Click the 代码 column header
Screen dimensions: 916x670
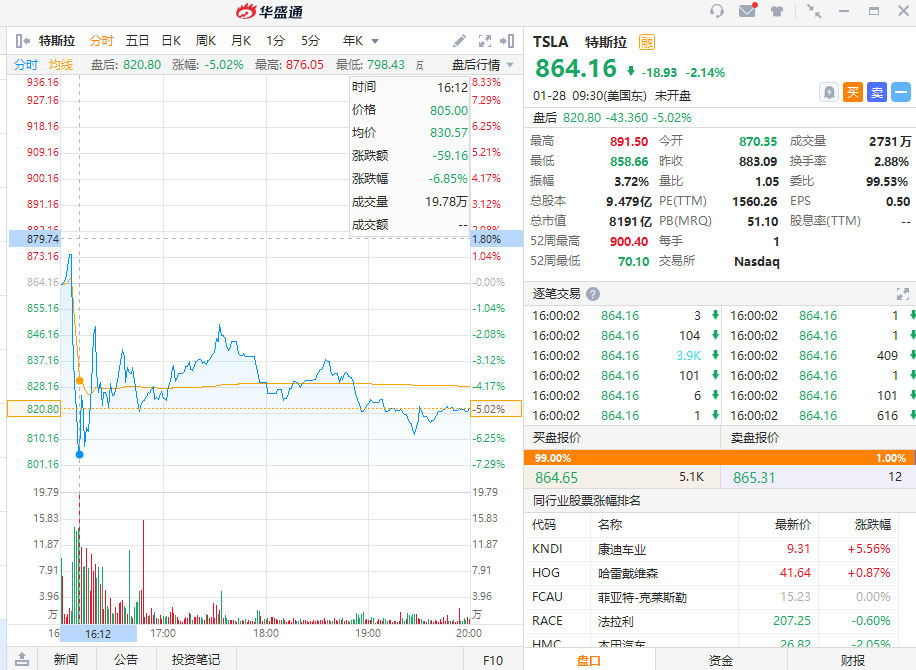coord(544,525)
